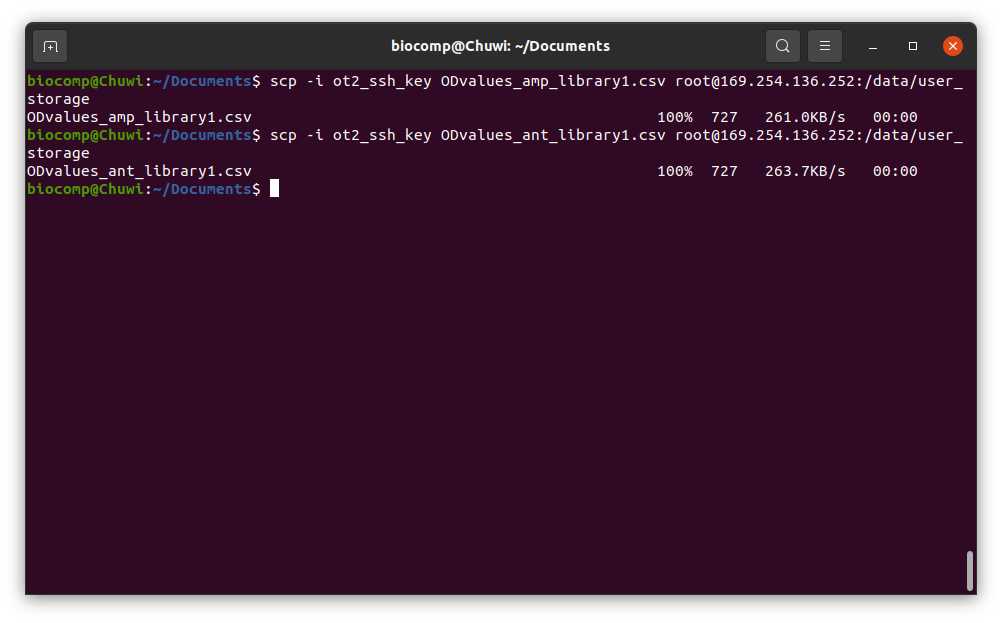
Task: Click ODvalues_ant_library1.csv in the transfer output line
Action: click(x=139, y=171)
